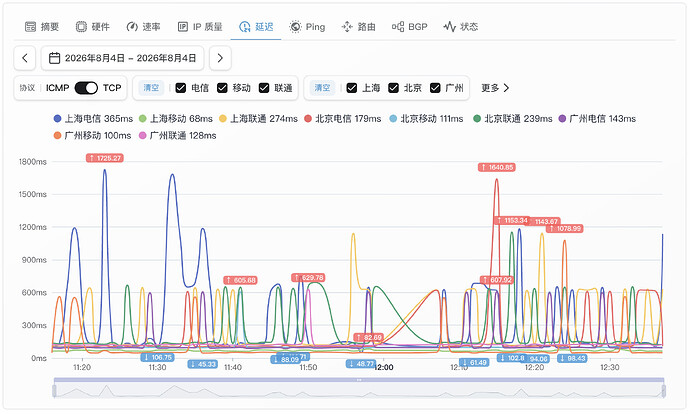Go to next date with right chevron
The width and height of the screenshot is (690, 414).
(220, 58)
